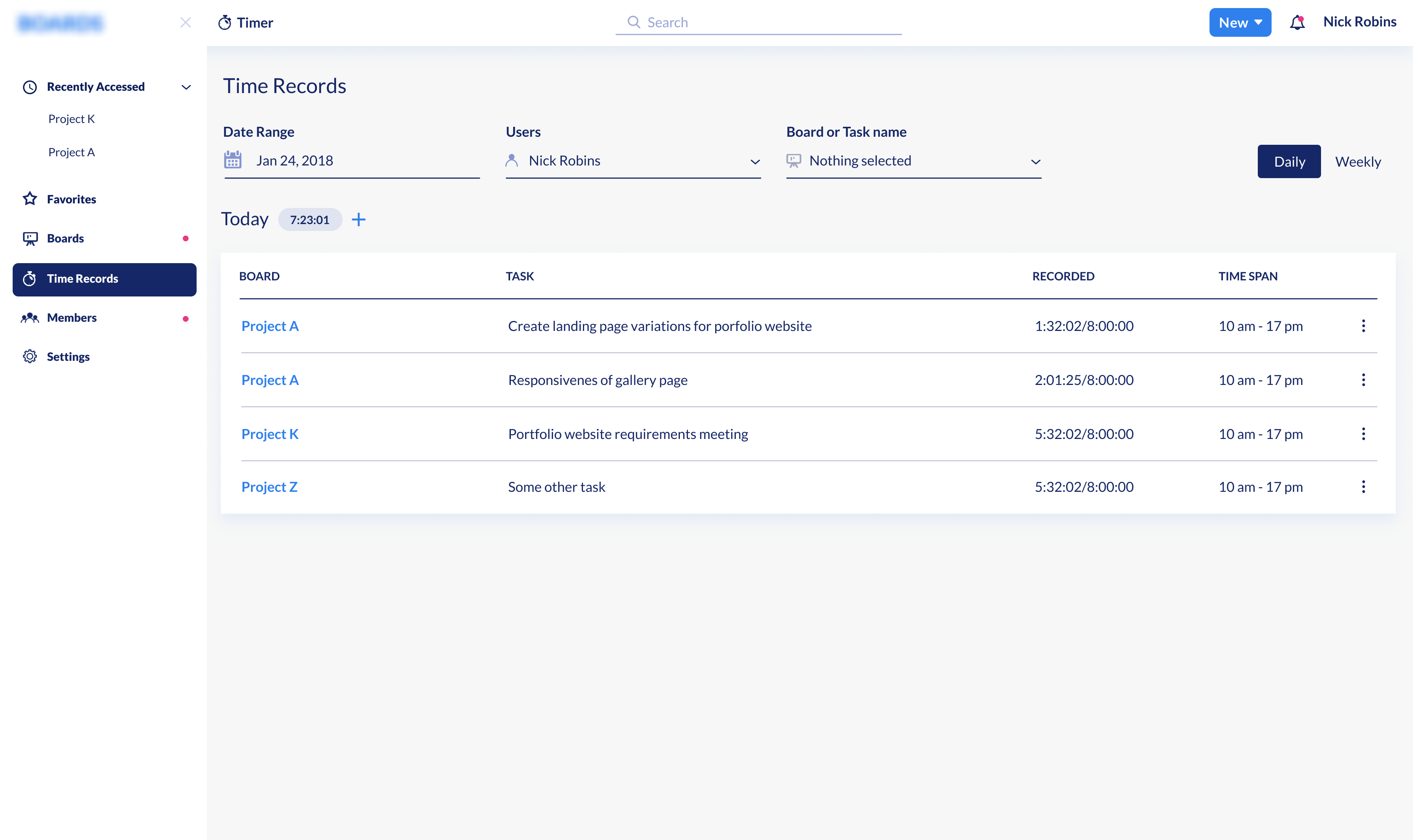Screen dimensions: 1413x840
Task: Open the Timer link in header
Action: [246, 23]
